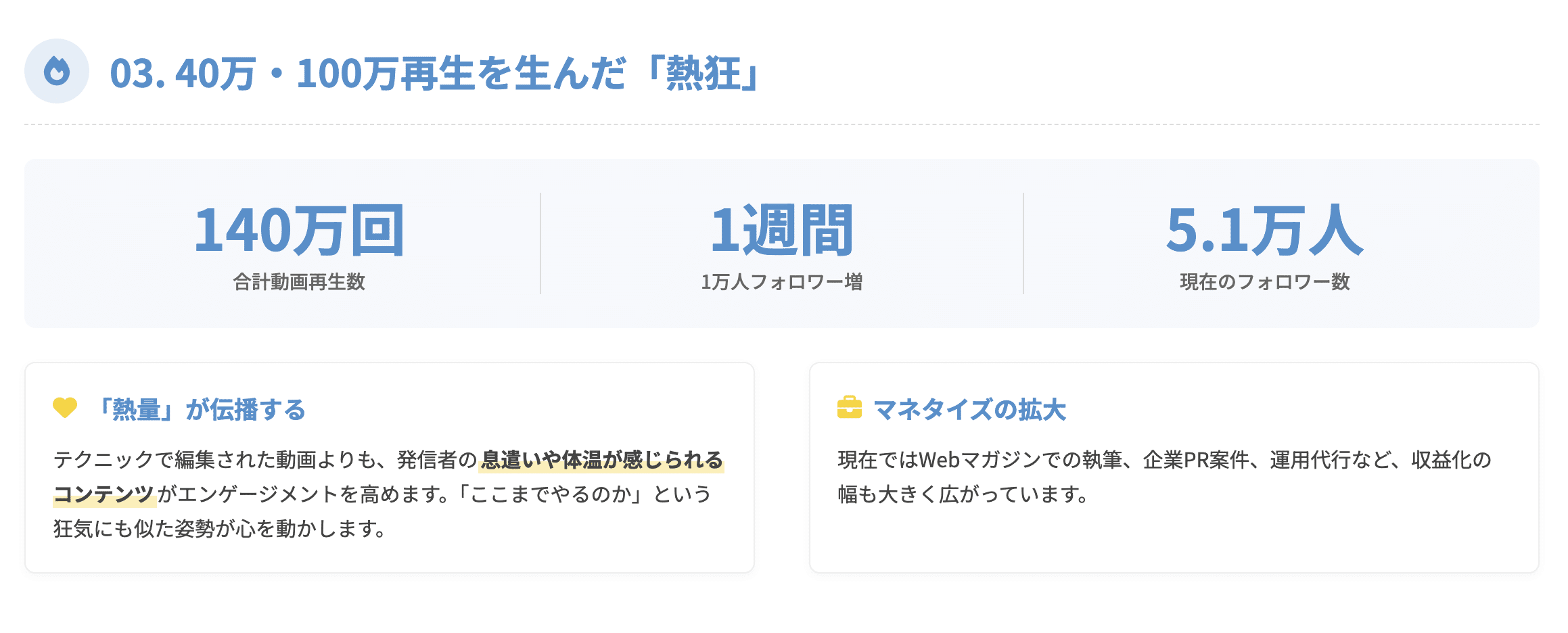Click the yellow heart icon
1568x633 pixels.
coord(65,407)
